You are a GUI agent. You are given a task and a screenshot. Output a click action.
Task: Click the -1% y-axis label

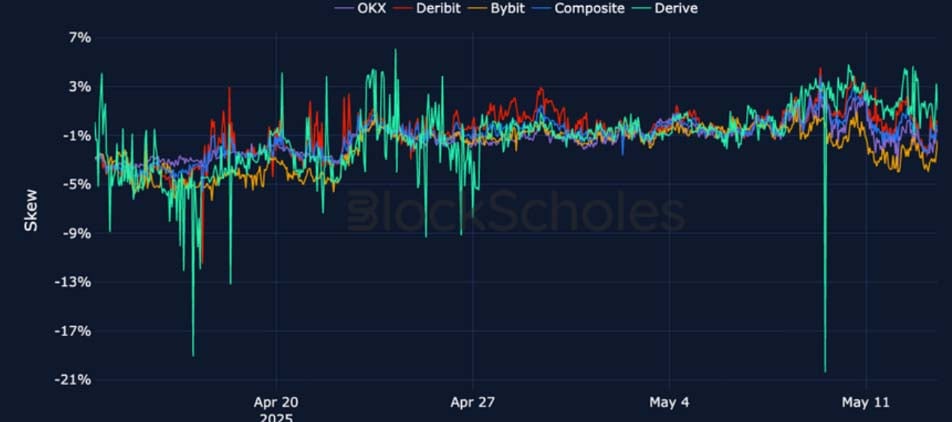point(77,136)
